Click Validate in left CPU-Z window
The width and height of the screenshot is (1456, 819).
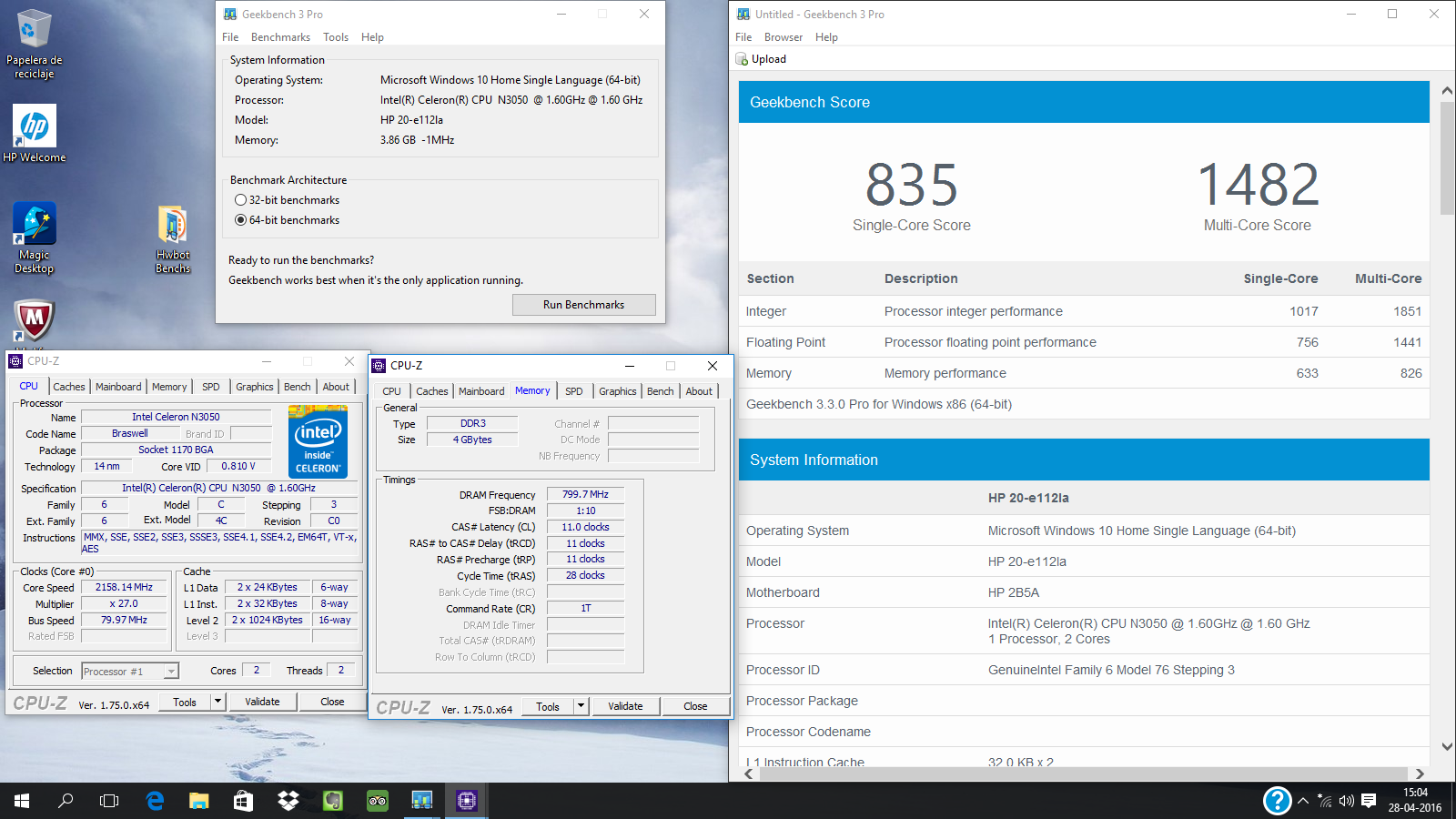click(262, 702)
